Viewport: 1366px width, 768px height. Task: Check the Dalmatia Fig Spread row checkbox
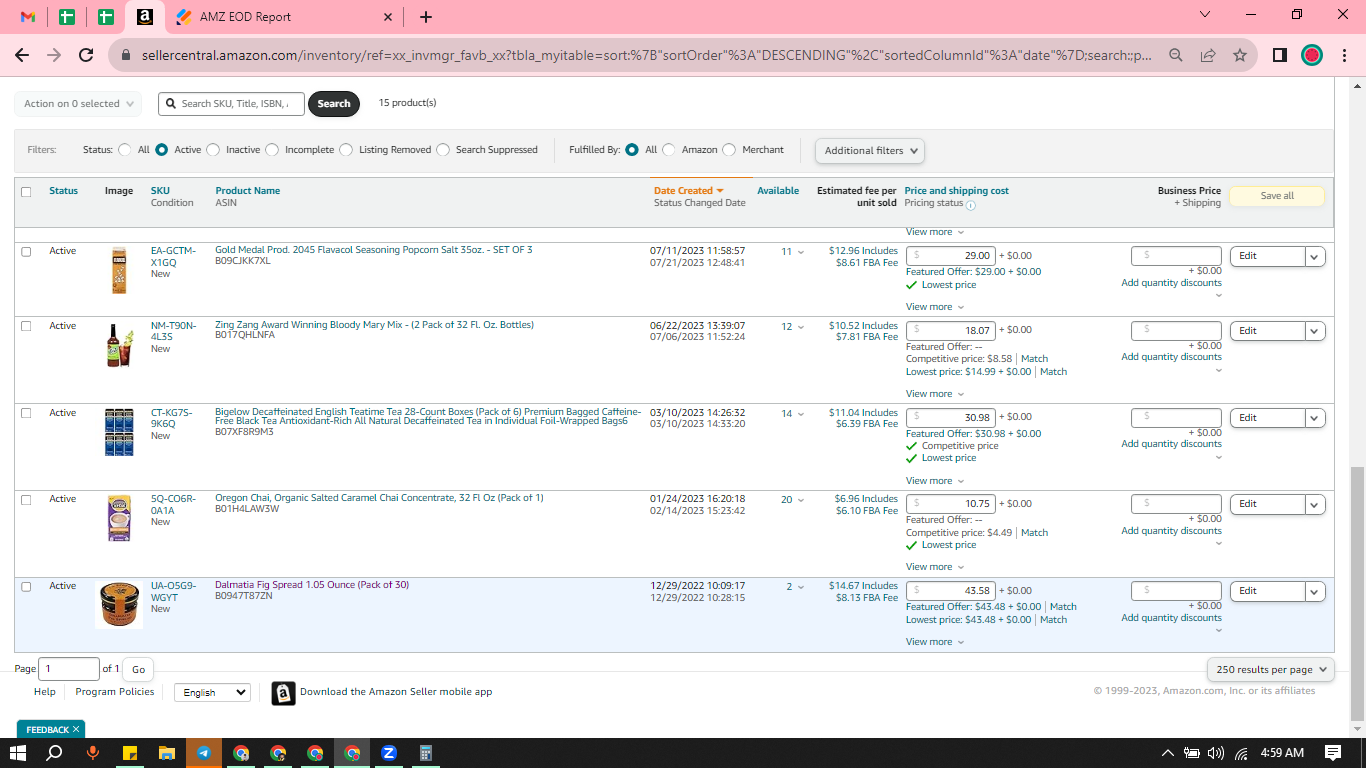click(x=26, y=587)
